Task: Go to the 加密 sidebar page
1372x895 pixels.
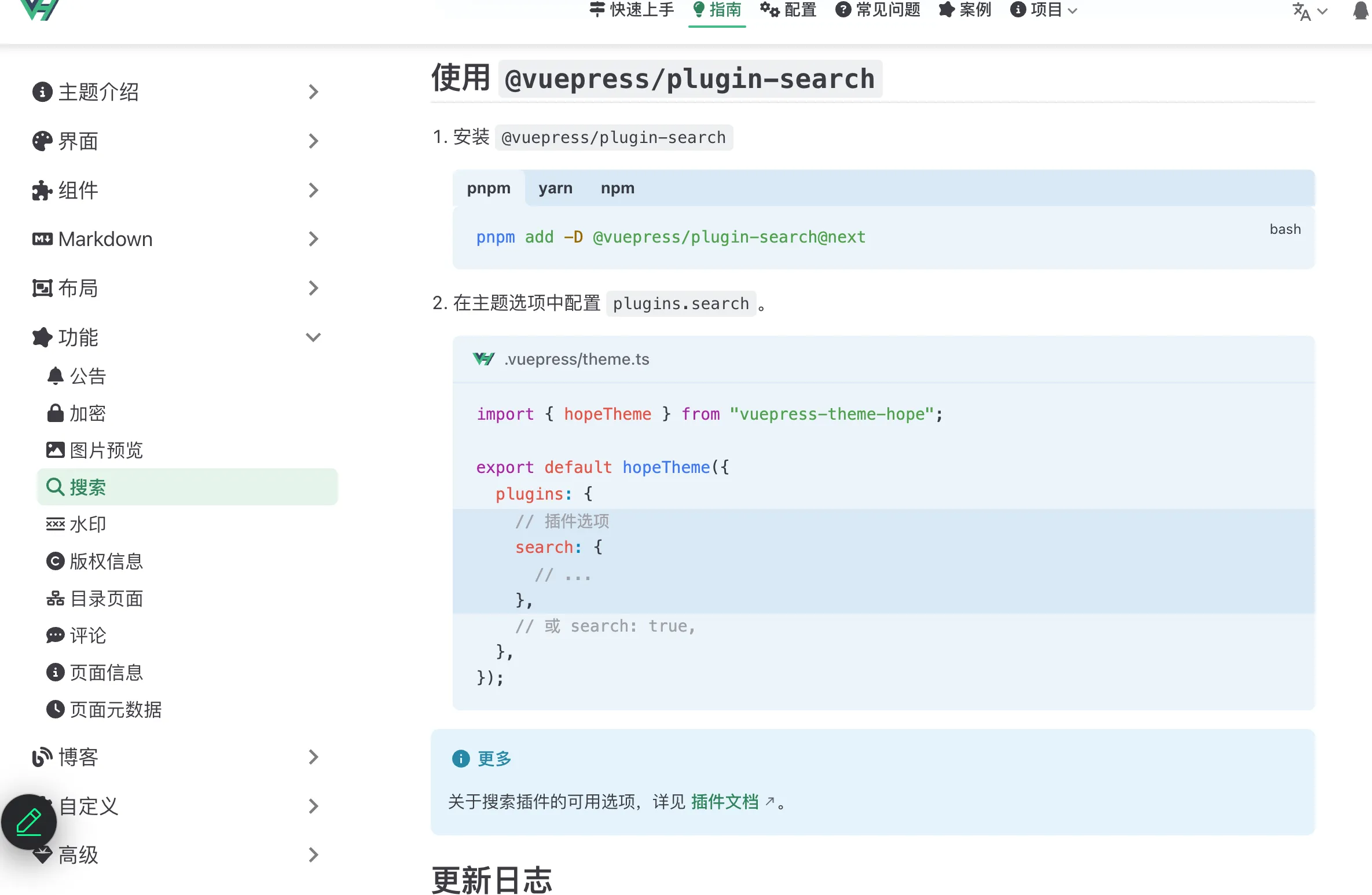Action: click(x=186, y=413)
